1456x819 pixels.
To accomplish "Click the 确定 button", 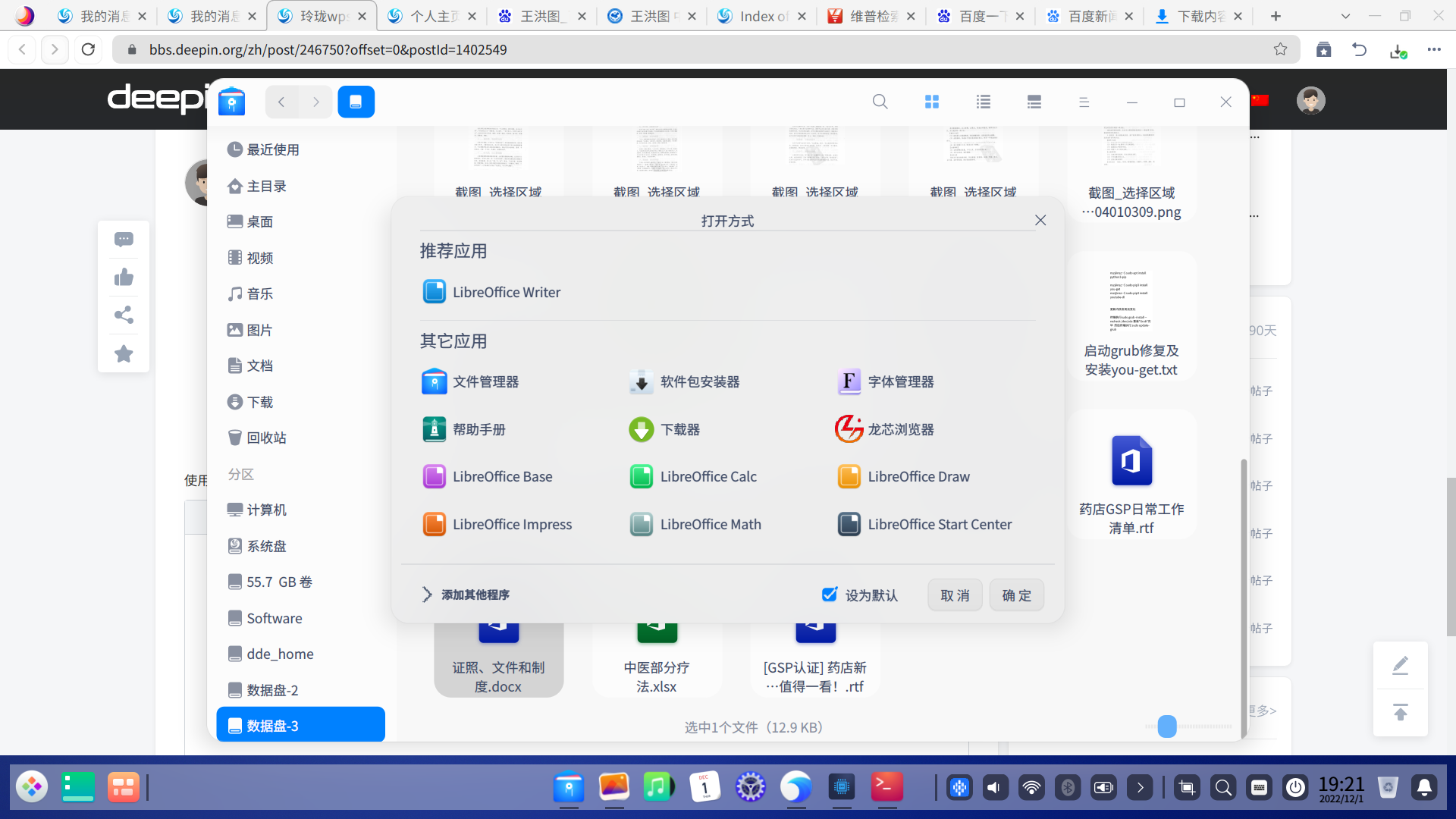I will click(1016, 595).
